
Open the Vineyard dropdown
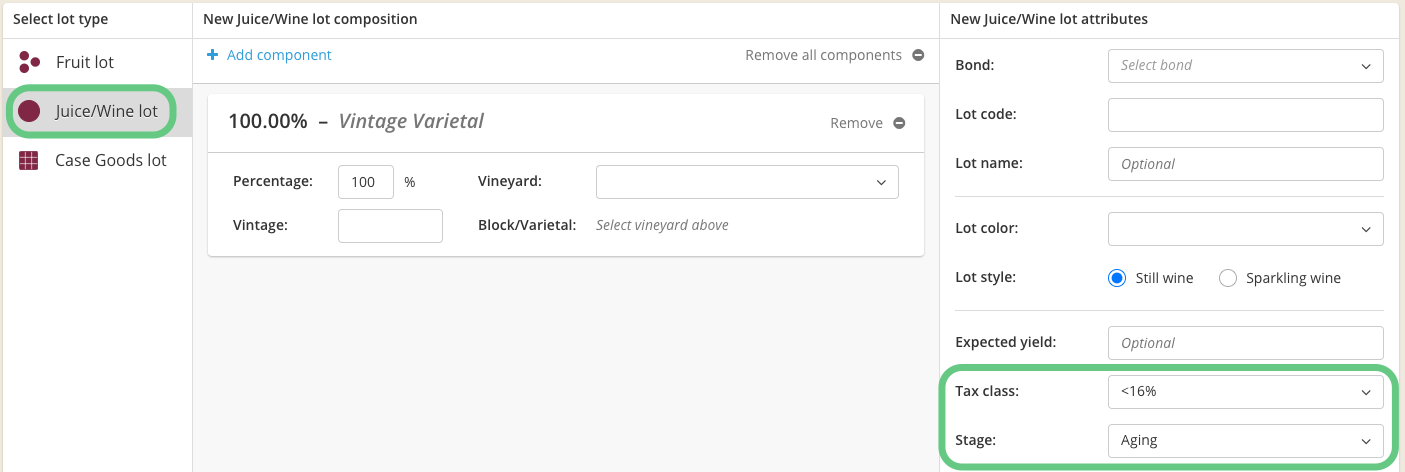coord(747,182)
